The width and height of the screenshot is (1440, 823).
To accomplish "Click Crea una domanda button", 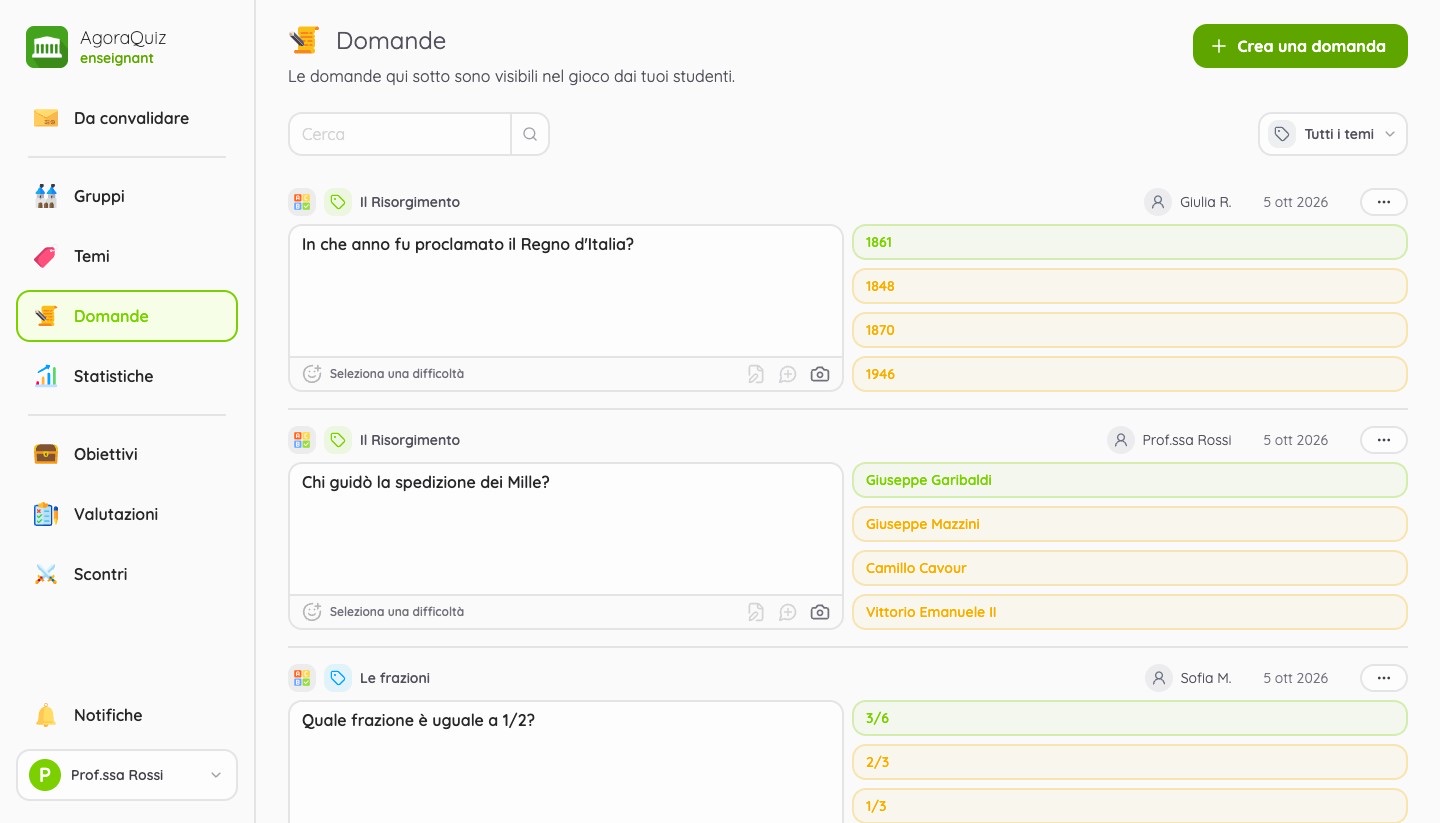I will click(1300, 46).
